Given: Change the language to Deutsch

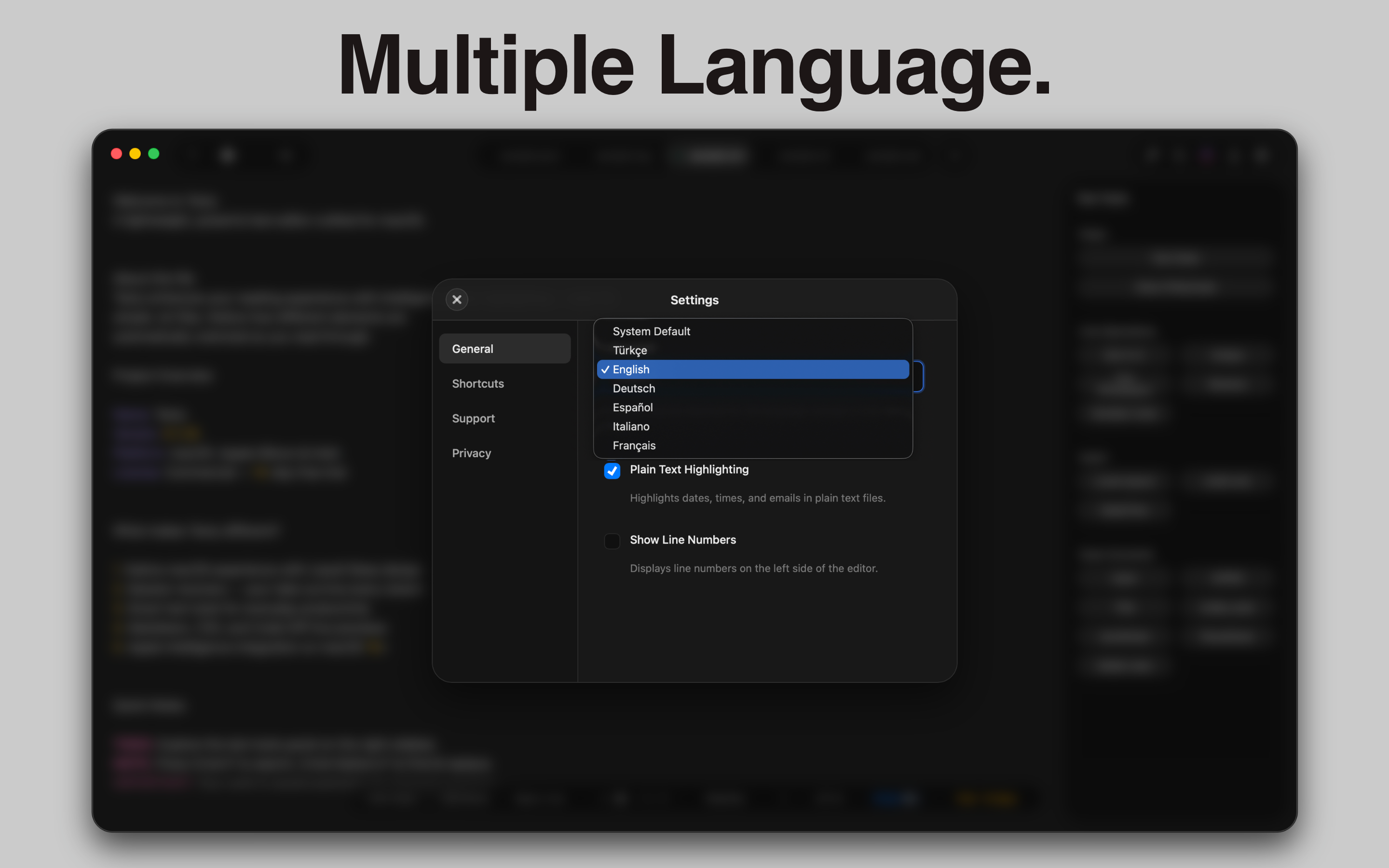Looking at the screenshot, I should [x=634, y=388].
